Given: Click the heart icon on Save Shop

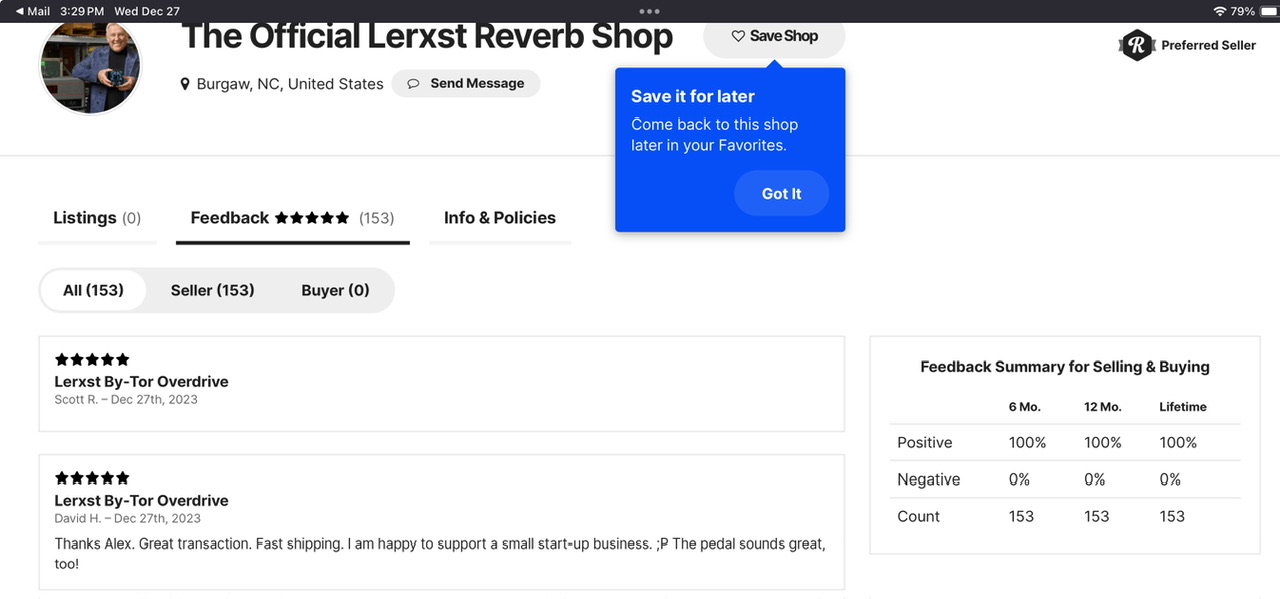Looking at the screenshot, I should coord(738,36).
